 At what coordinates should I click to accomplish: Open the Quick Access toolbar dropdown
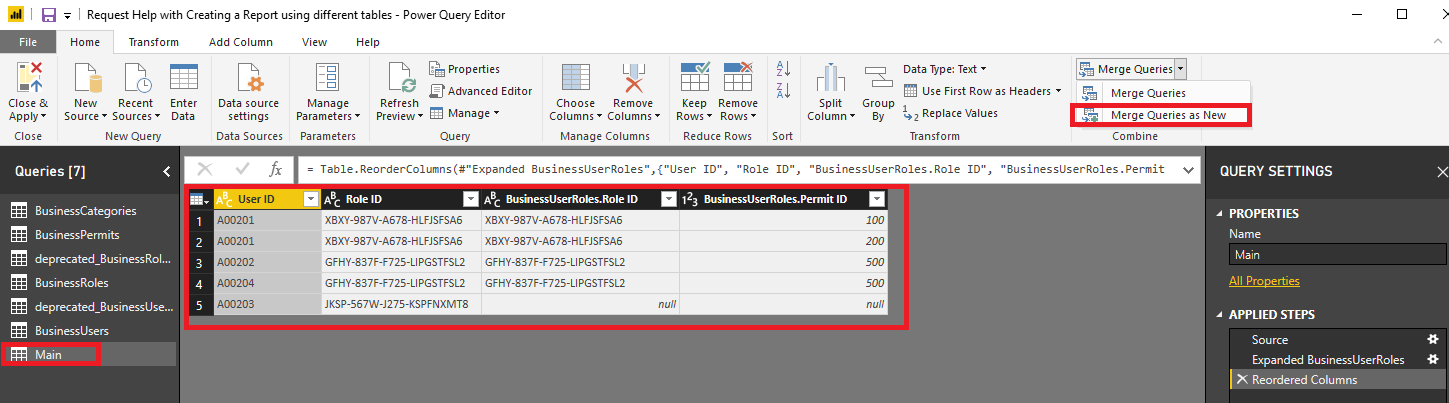tap(67, 15)
